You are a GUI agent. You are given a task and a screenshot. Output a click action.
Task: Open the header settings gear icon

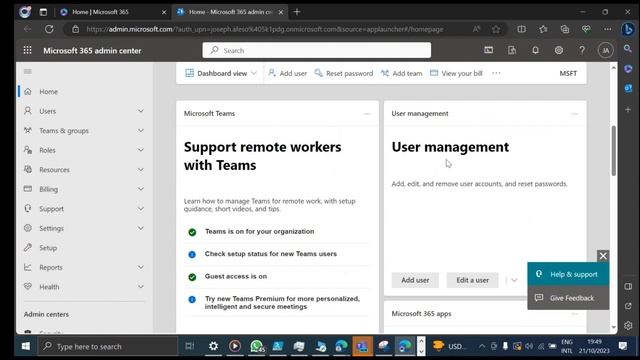[558, 50]
